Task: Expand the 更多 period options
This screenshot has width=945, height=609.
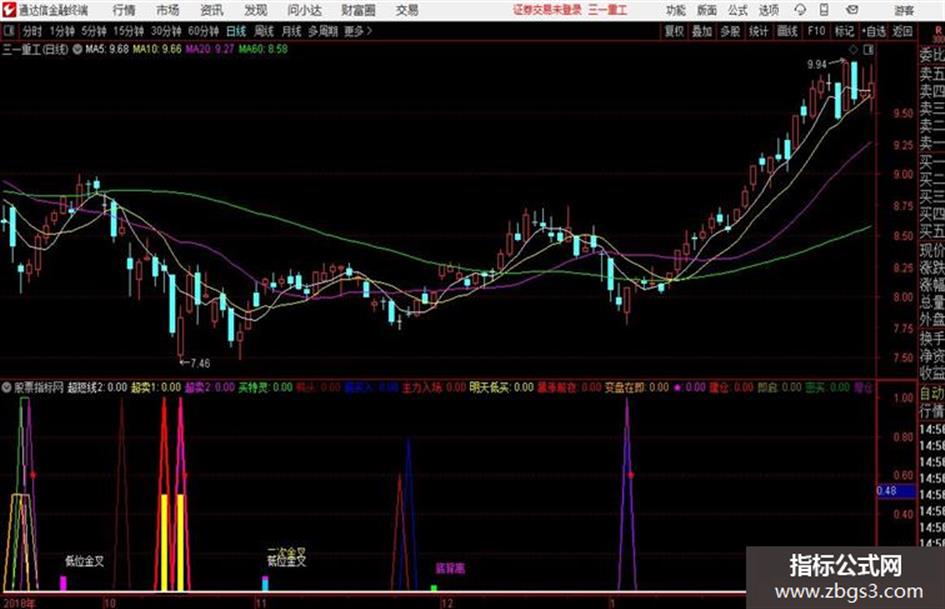Action: pyautogui.click(x=358, y=31)
